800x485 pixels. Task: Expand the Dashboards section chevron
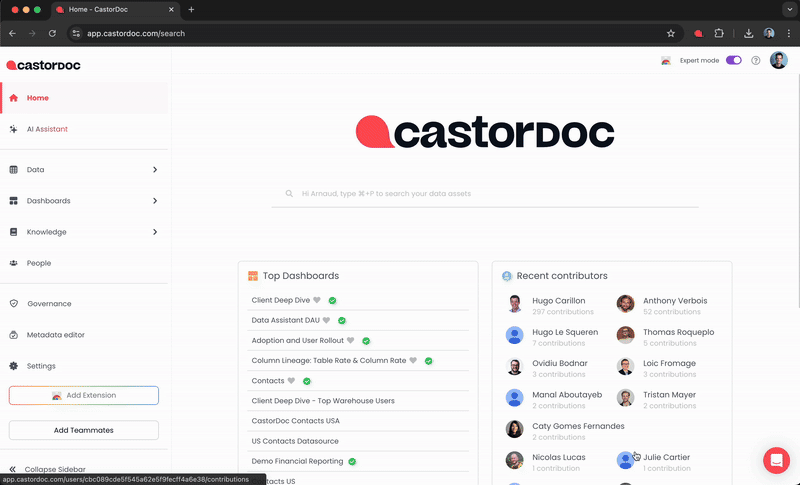[x=155, y=201]
